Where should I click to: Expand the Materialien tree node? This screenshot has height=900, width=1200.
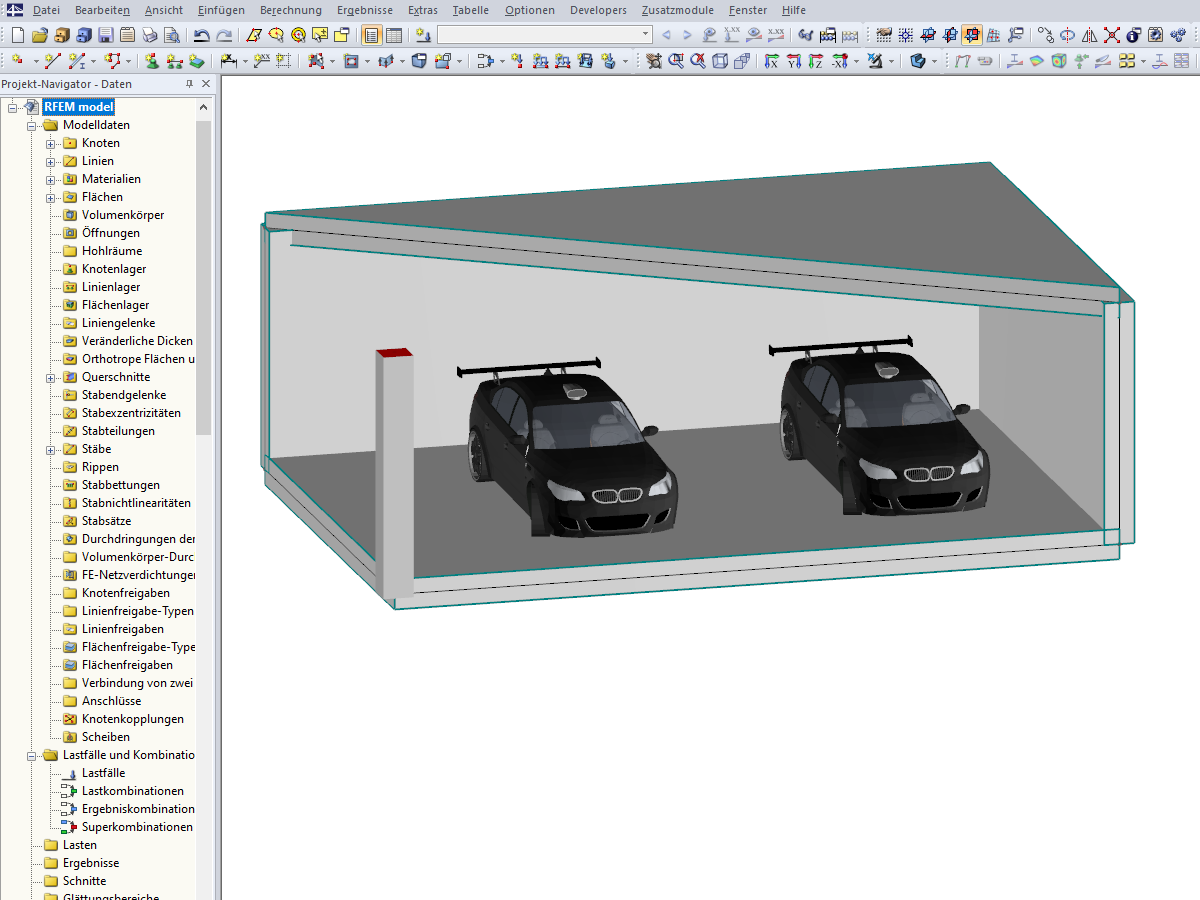pos(50,179)
